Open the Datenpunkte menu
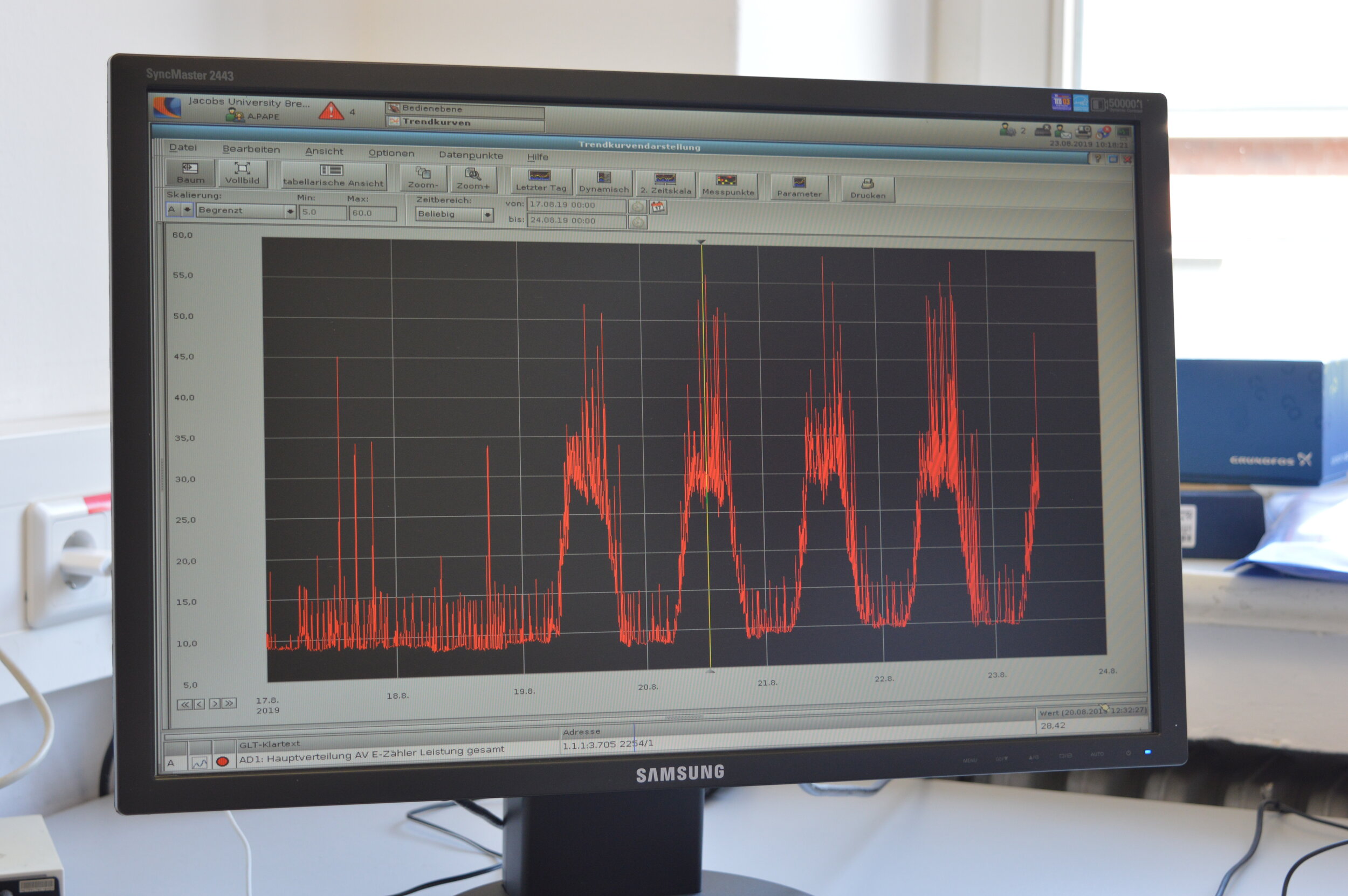This screenshot has width=1348, height=896. (x=471, y=155)
